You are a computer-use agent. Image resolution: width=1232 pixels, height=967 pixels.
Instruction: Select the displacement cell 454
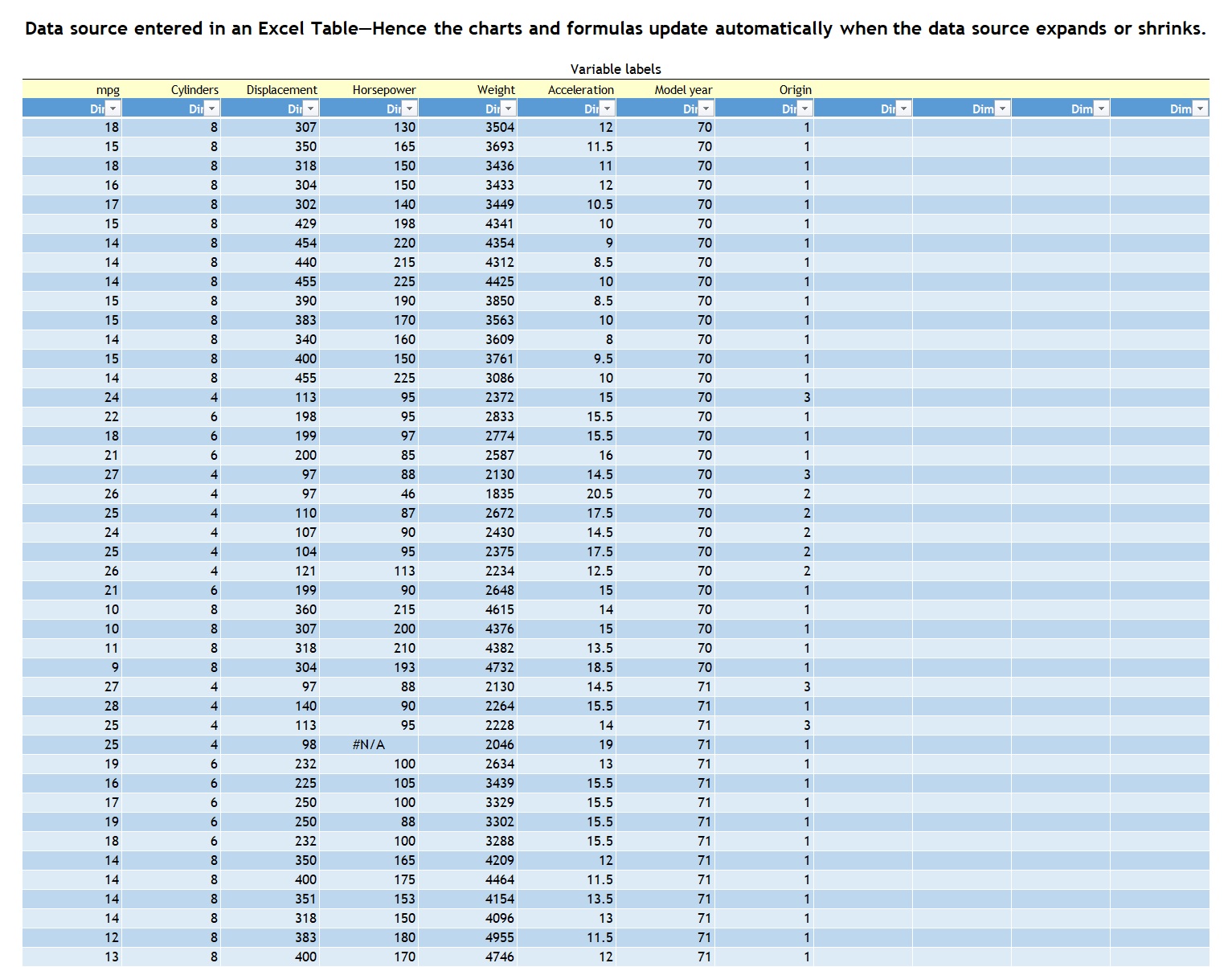click(x=270, y=243)
